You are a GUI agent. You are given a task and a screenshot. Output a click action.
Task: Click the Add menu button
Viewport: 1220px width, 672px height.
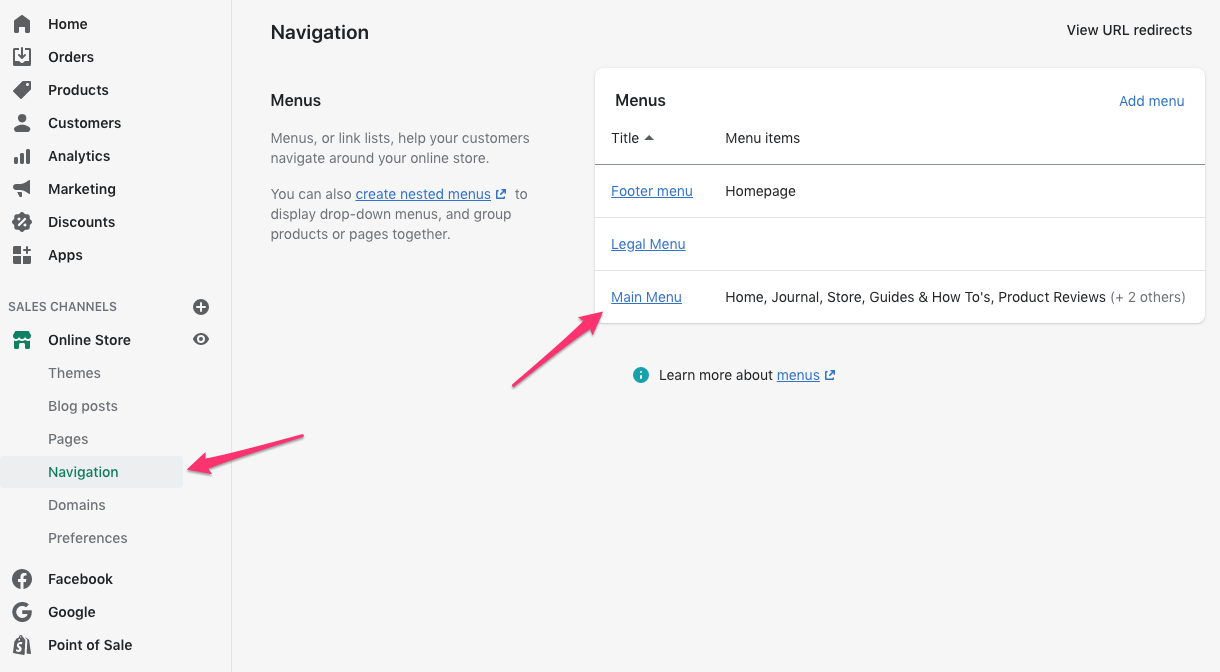(1151, 100)
